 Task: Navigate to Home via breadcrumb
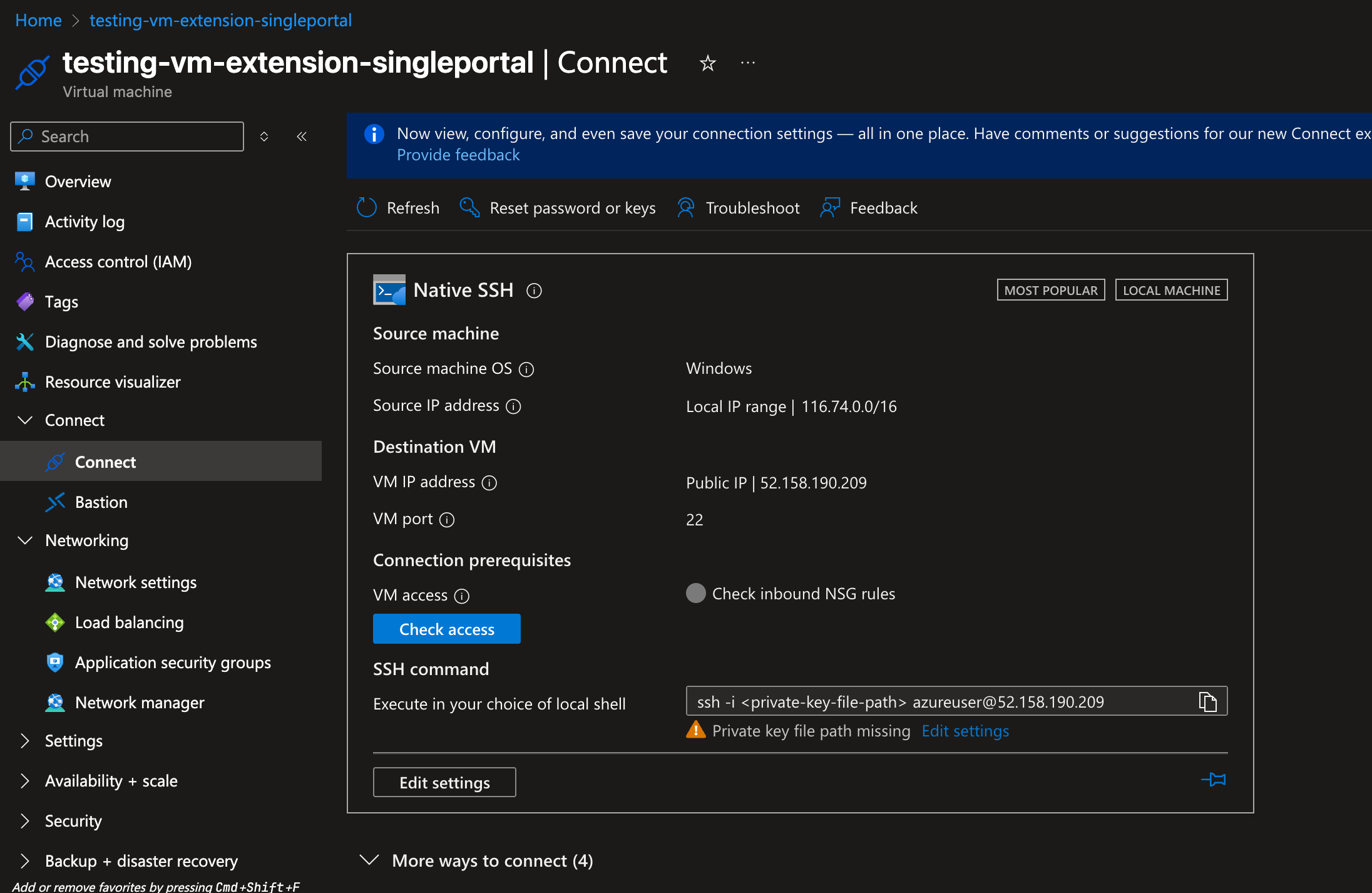click(38, 19)
